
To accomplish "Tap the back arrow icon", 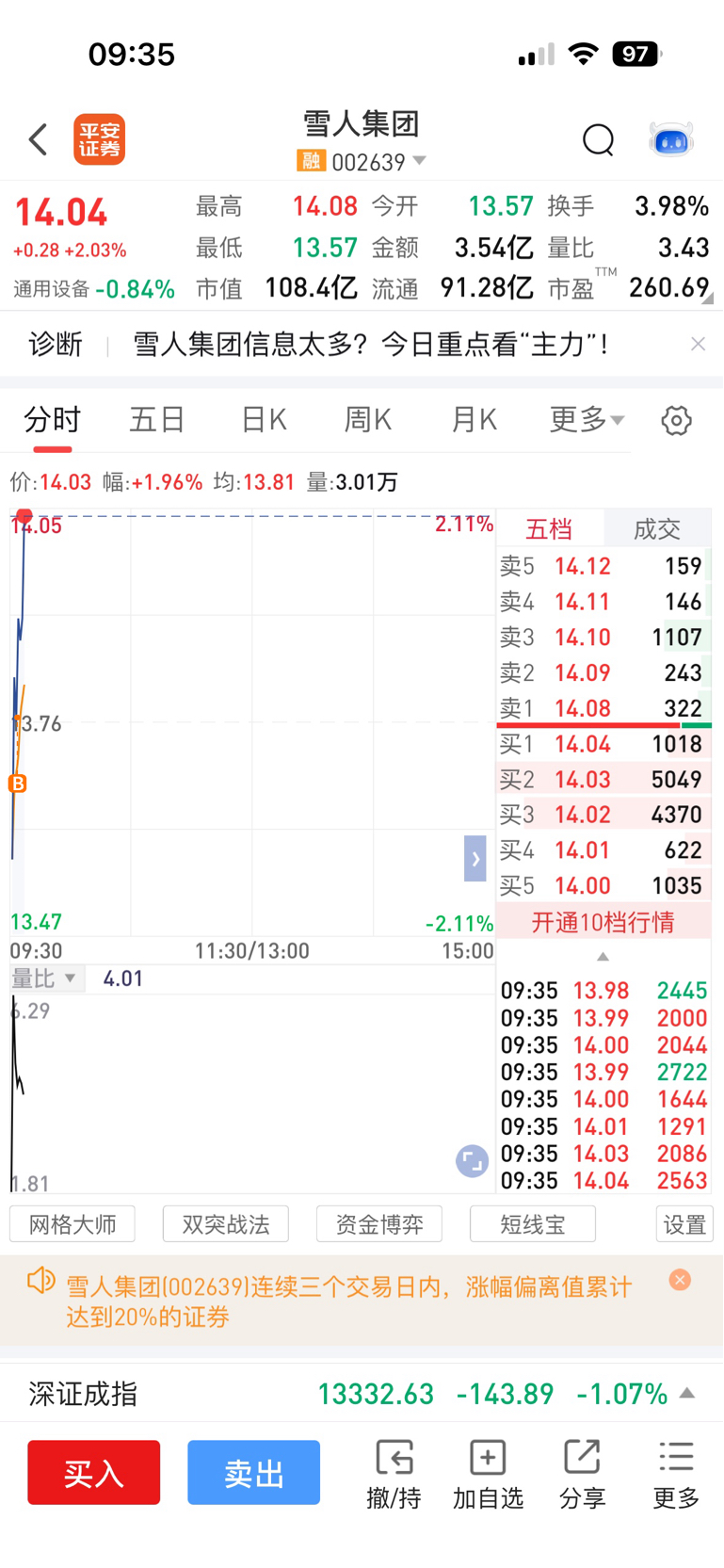I will (x=38, y=139).
